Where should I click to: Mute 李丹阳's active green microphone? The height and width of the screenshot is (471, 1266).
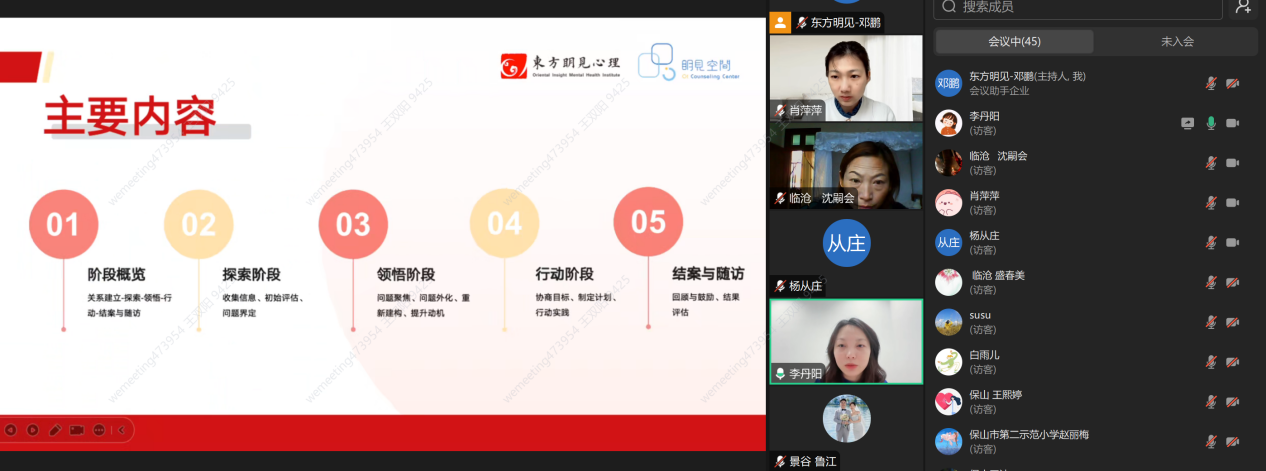pyautogui.click(x=1211, y=123)
